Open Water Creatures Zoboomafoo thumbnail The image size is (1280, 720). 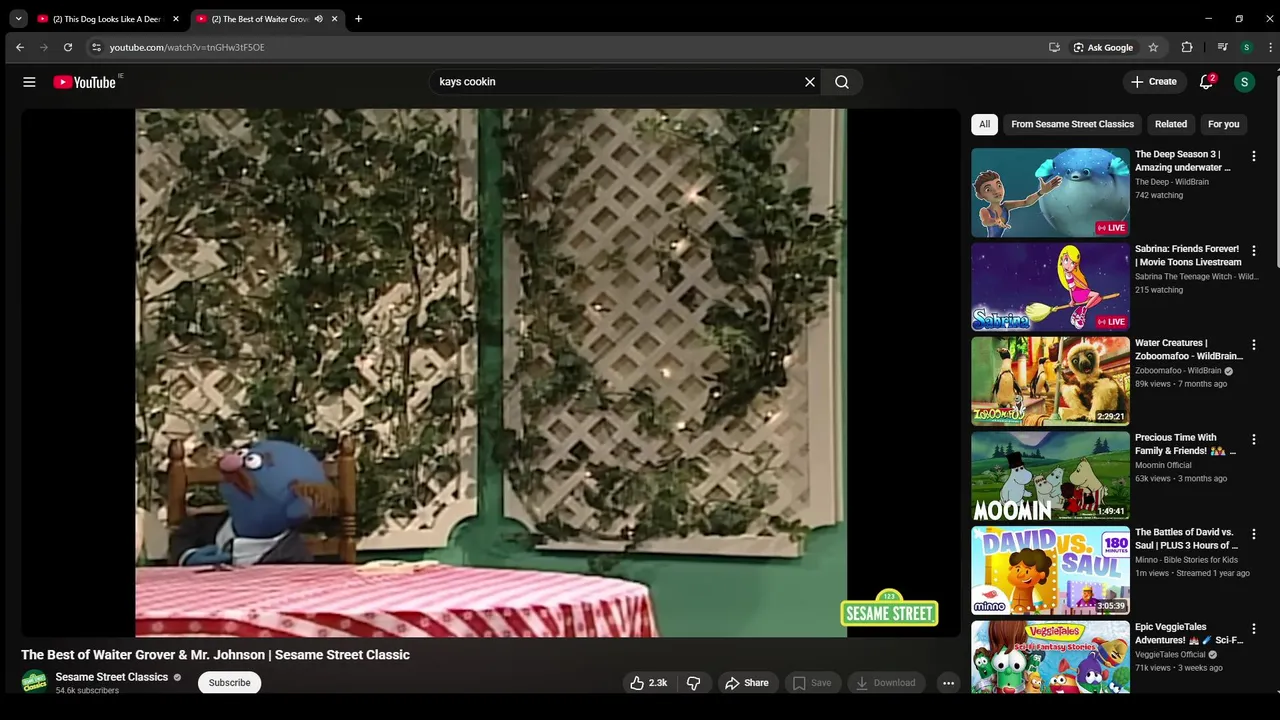click(x=1050, y=382)
